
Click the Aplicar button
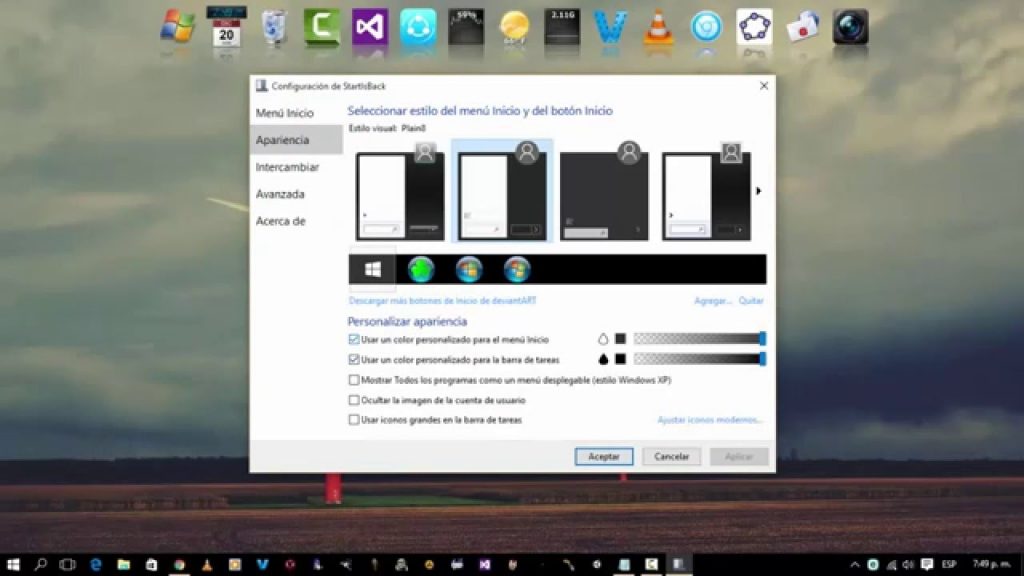tap(739, 456)
